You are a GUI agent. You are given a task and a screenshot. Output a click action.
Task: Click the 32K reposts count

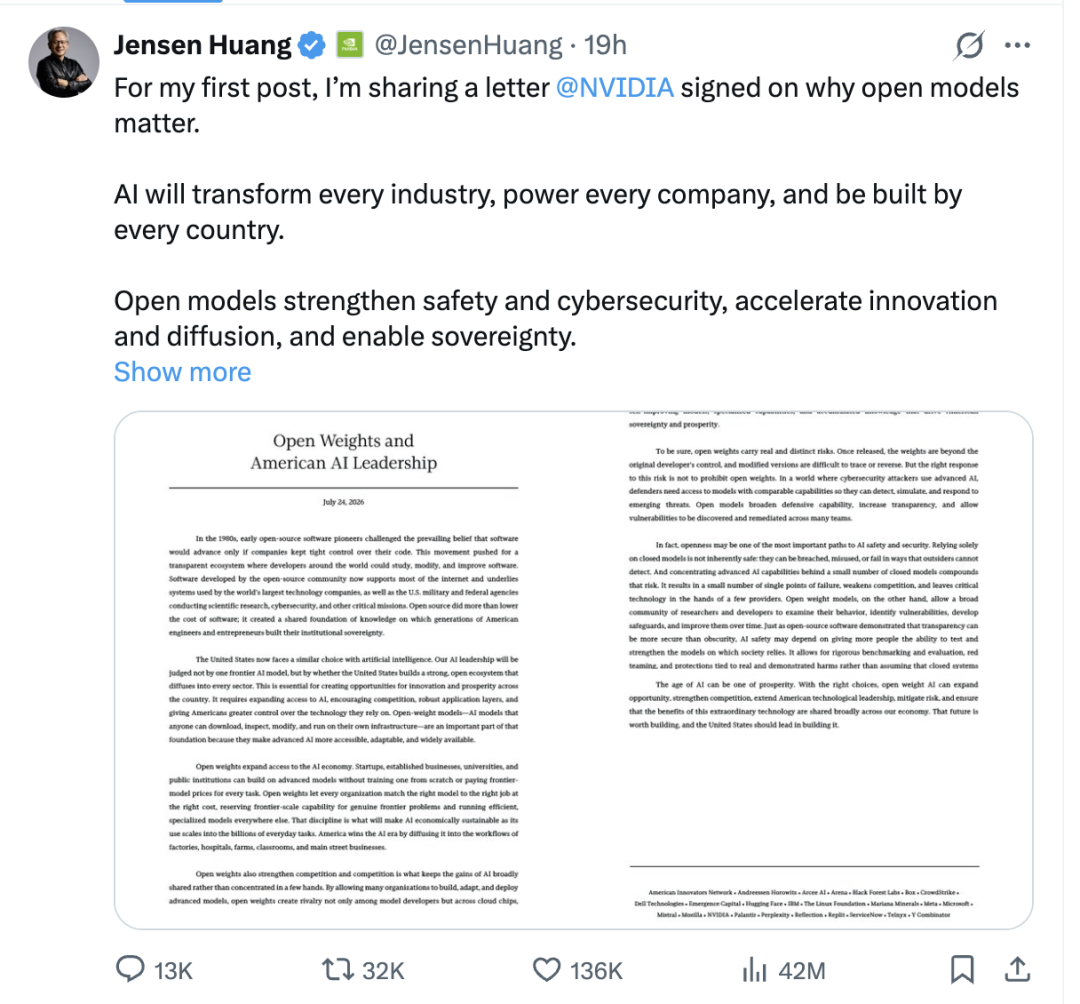point(383,970)
